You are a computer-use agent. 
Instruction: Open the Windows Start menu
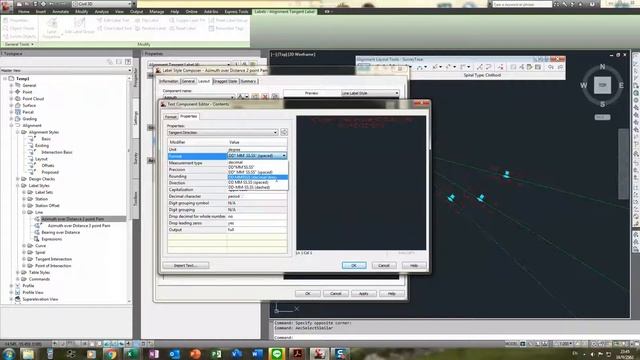[9, 353]
